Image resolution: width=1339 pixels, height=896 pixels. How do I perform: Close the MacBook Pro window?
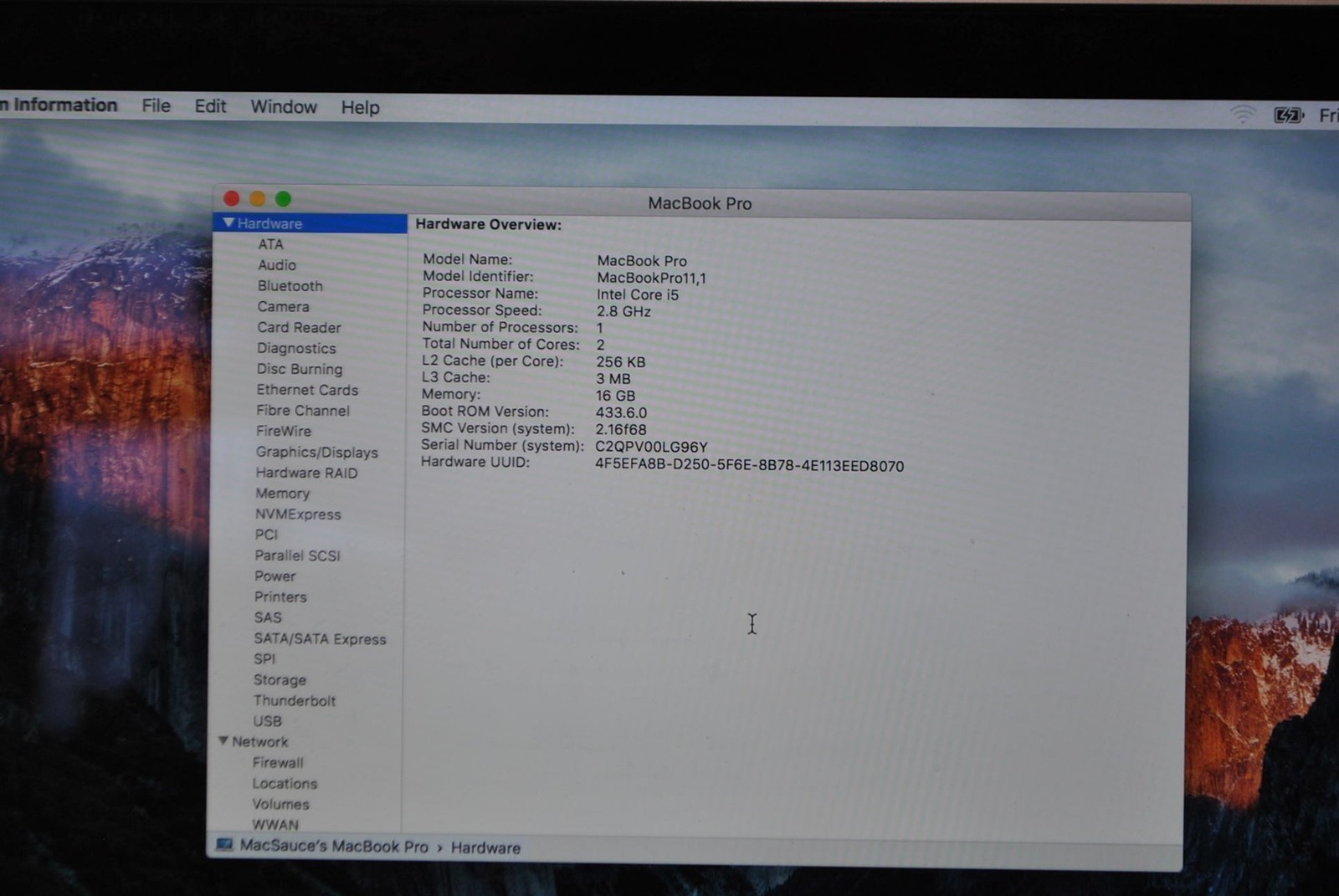point(232,197)
